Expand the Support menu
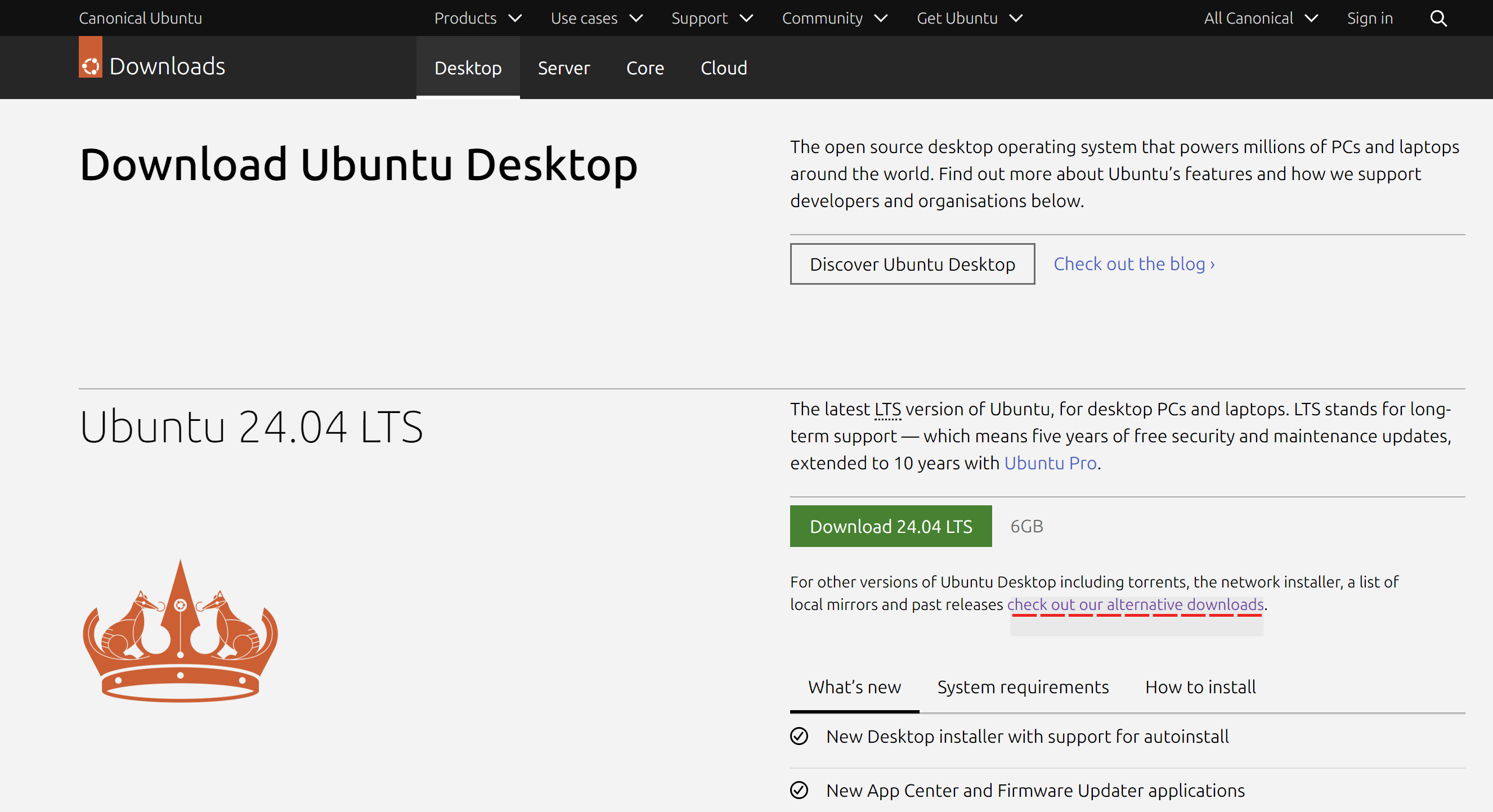Viewport: 1493px width, 812px height. (711, 19)
